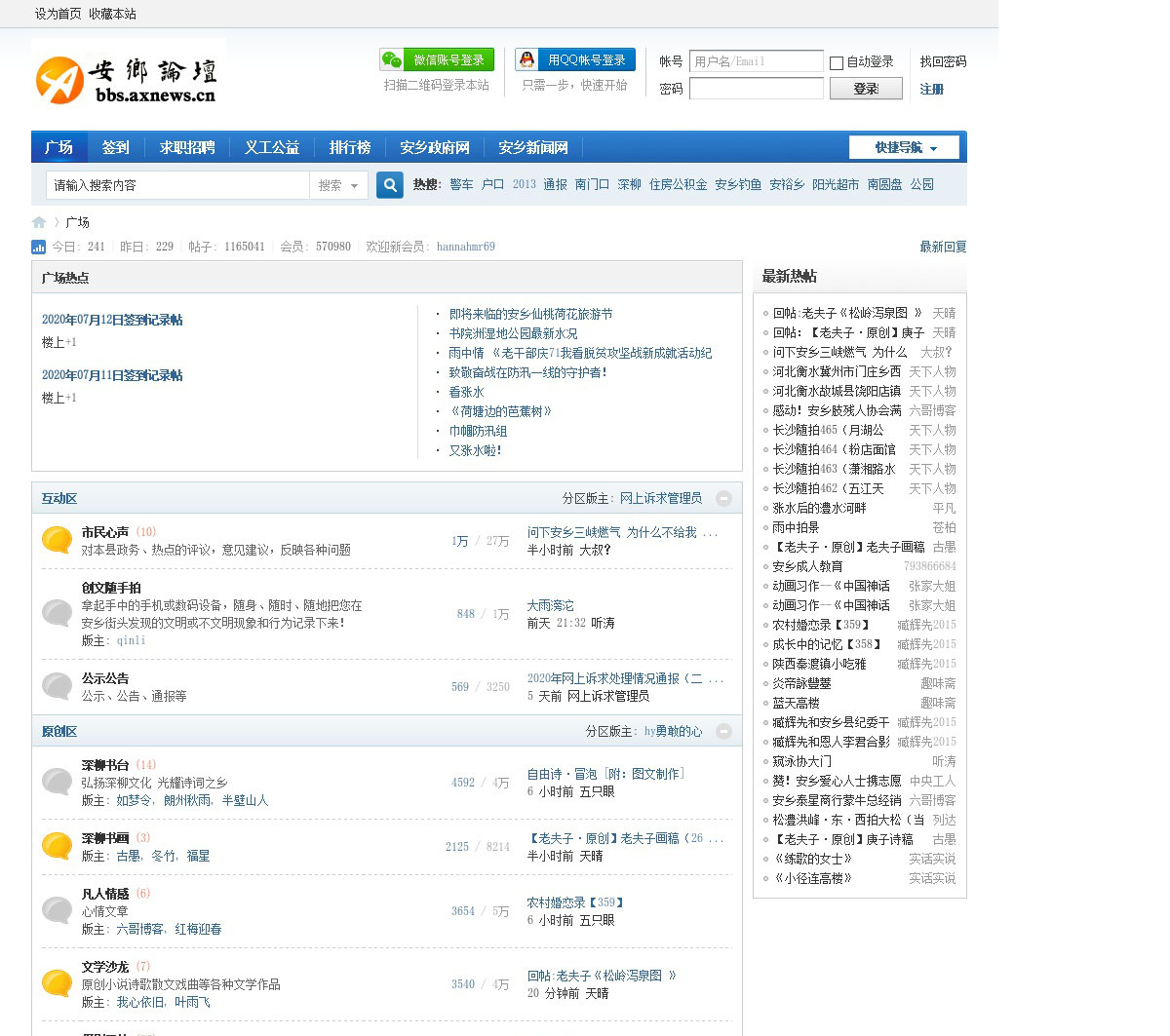Click the 公示公告 forum bubble icon
Image resolution: width=1170 pixels, height=1036 pixels.
click(x=57, y=686)
